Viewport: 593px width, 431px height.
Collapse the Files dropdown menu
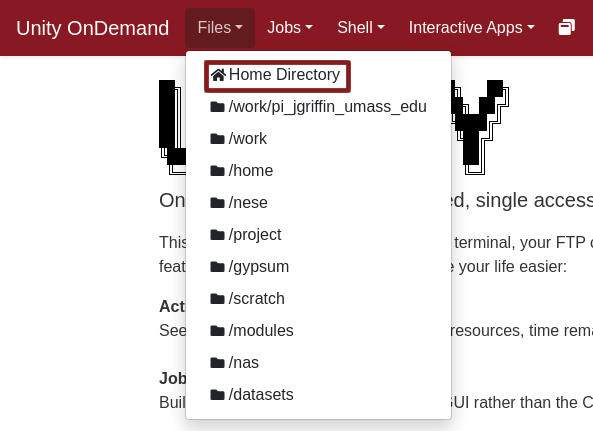220,28
